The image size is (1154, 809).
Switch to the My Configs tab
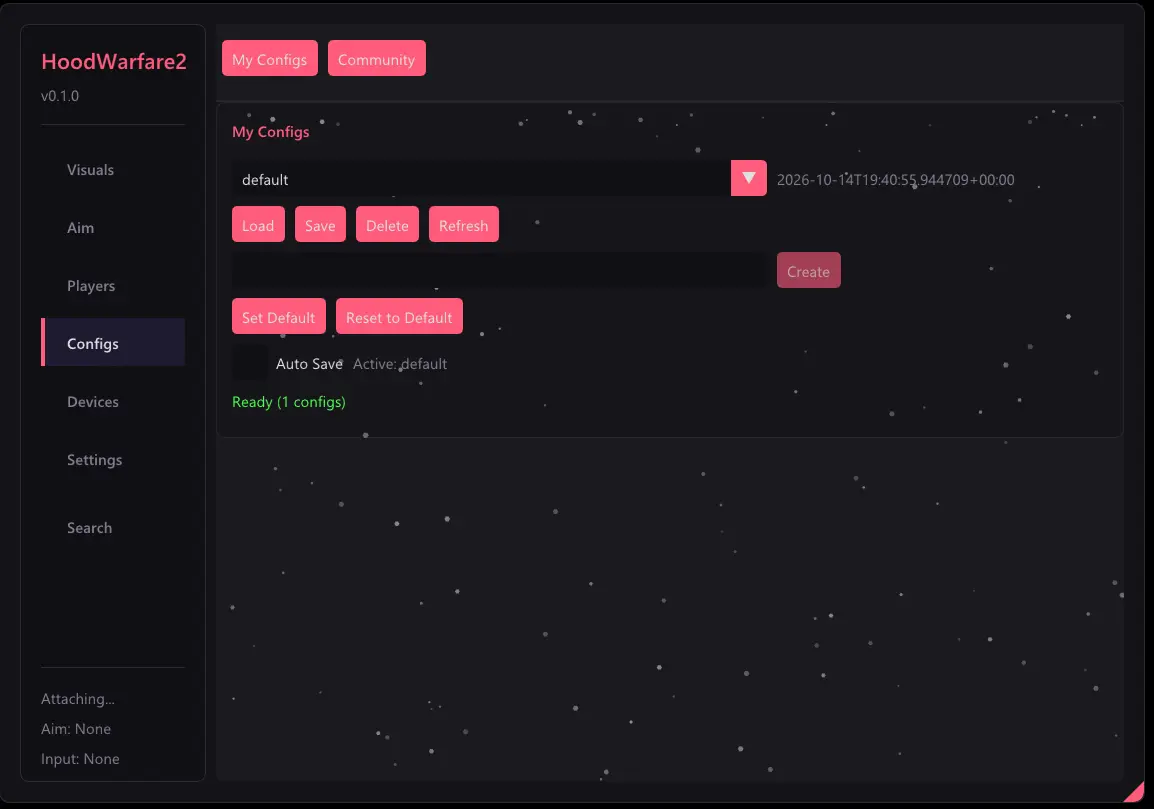pyautogui.click(x=269, y=59)
